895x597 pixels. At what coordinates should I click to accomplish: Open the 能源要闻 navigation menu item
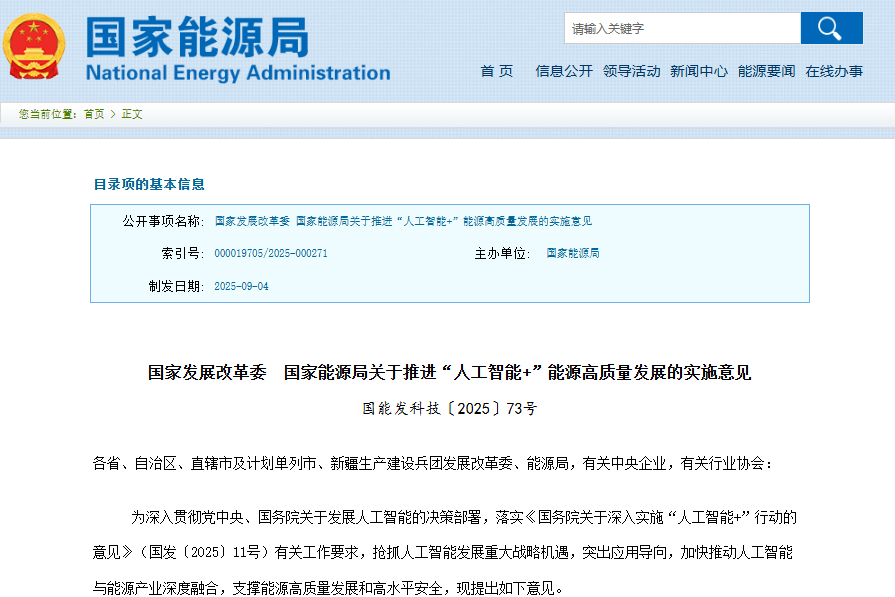coord(766,71)
